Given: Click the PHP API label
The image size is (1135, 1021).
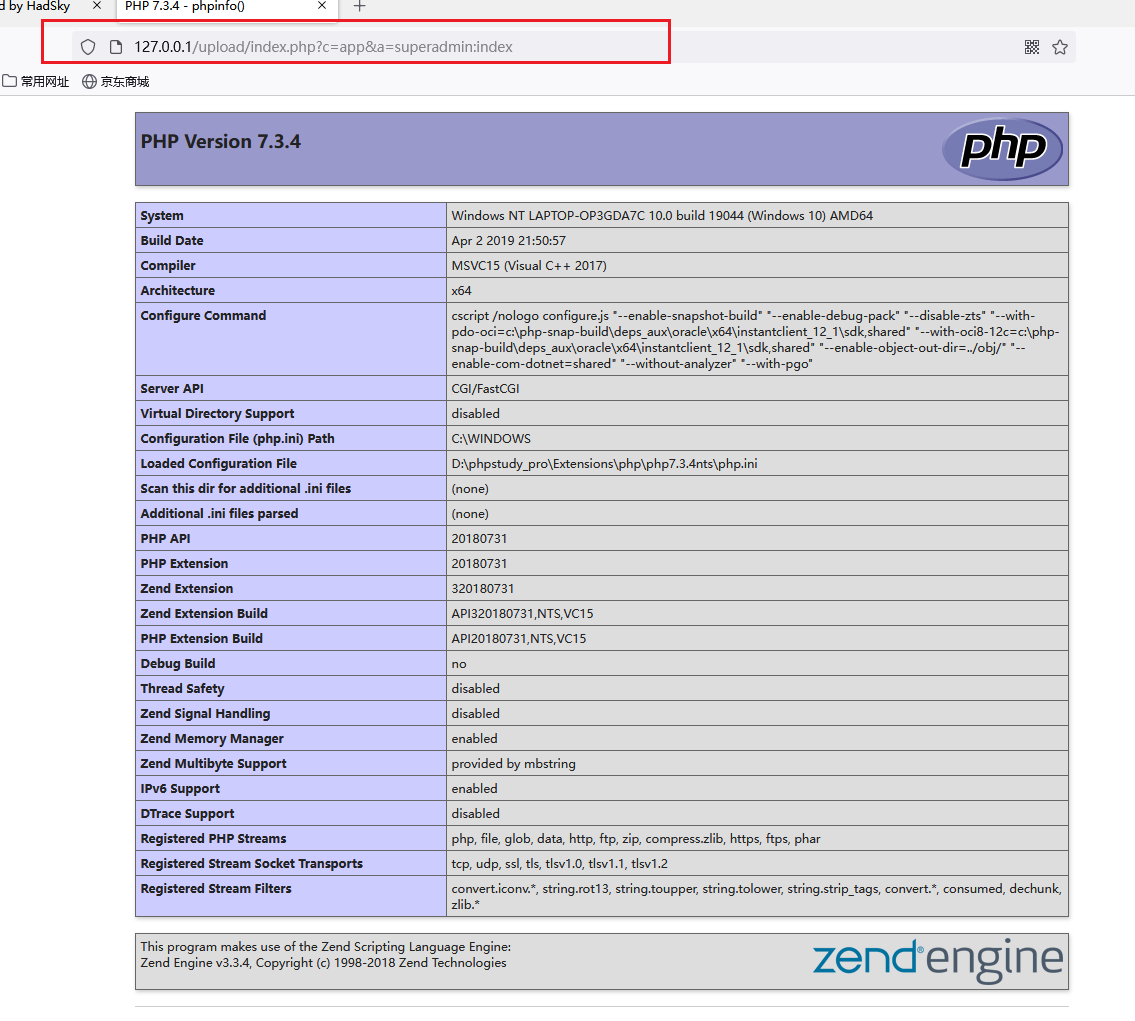Looking at the screenshot, I should click(165, 538).
